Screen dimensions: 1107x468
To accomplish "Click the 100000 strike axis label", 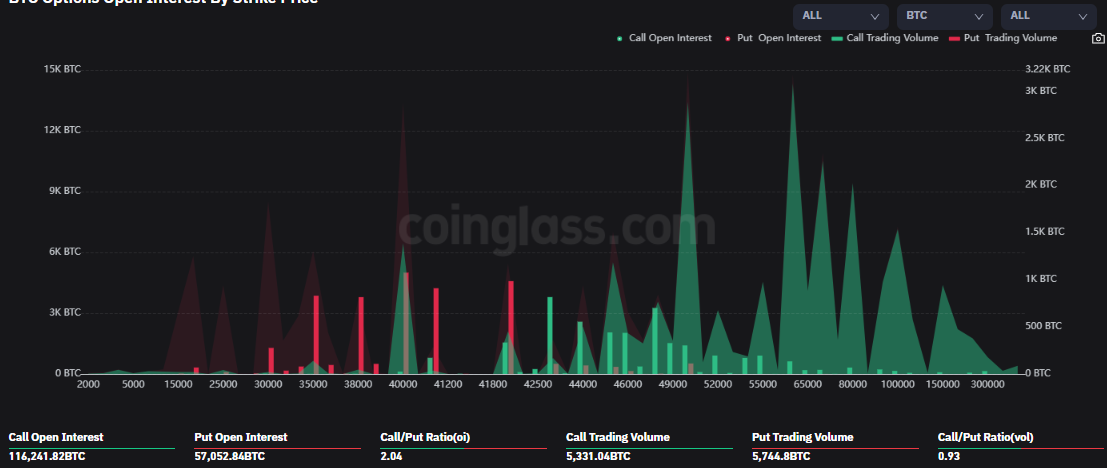I will pos(898,385).
